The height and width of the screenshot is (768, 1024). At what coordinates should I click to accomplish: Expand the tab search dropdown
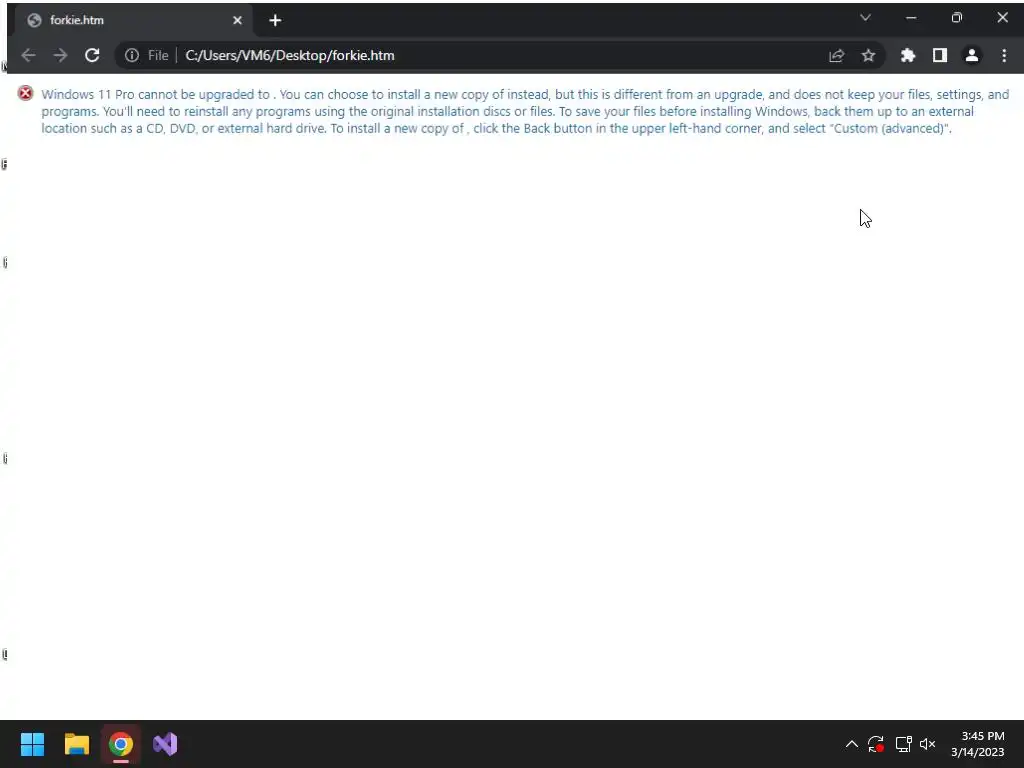(x=865, y=18)
